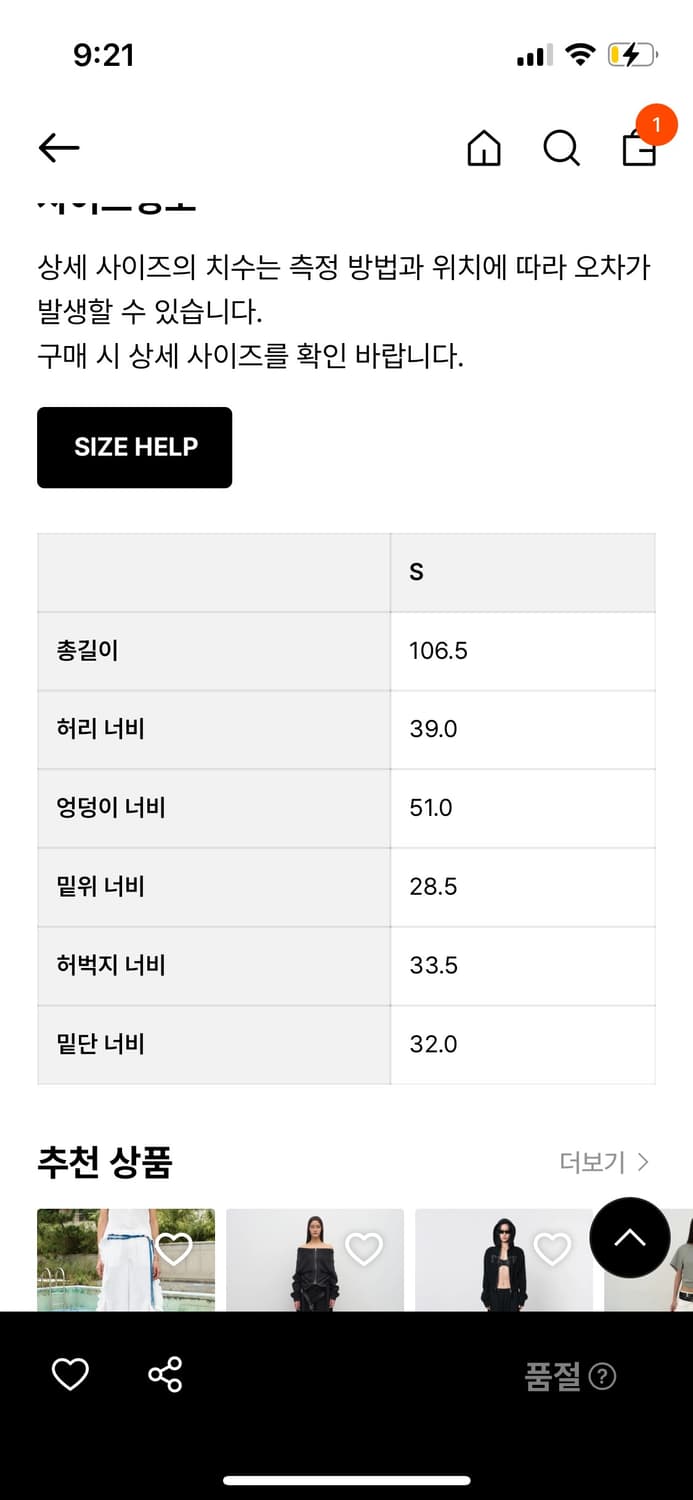Viewport: 693px width, 1500px height.
Task: Toggle the heart on the white skirt thumbnail
Action: (x=177, y=1247)
